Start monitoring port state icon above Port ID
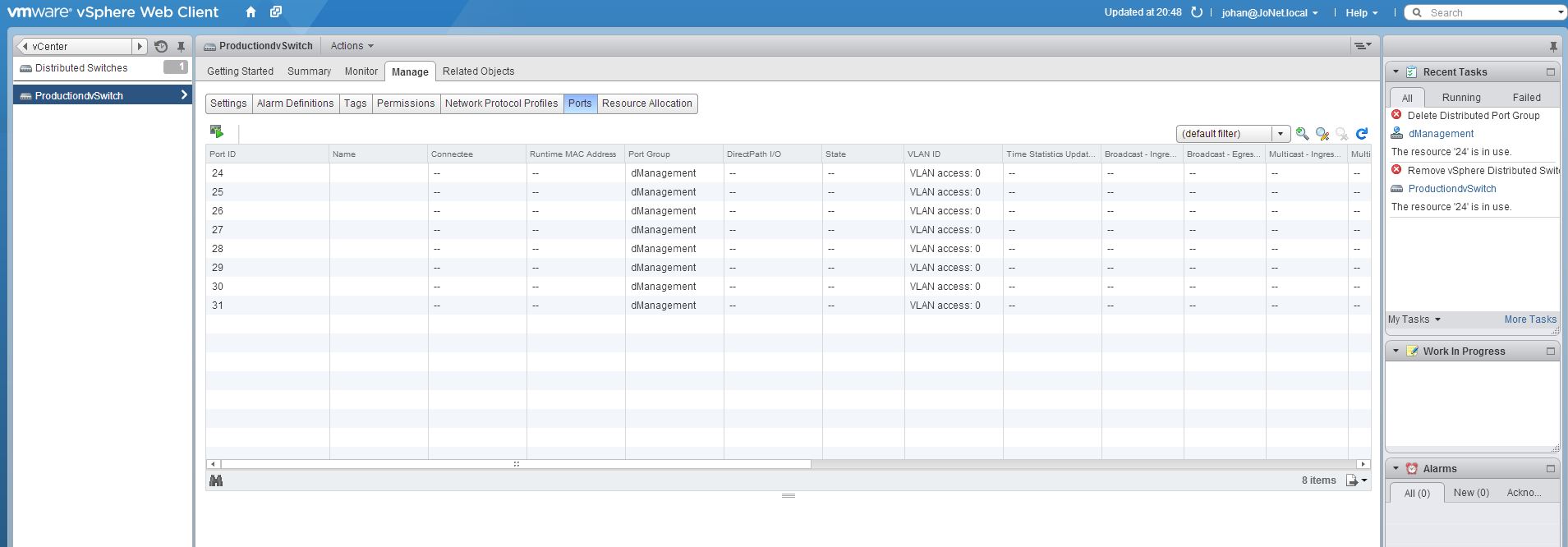This screenshot has height=547, width=1568. [x=217, y=132]
